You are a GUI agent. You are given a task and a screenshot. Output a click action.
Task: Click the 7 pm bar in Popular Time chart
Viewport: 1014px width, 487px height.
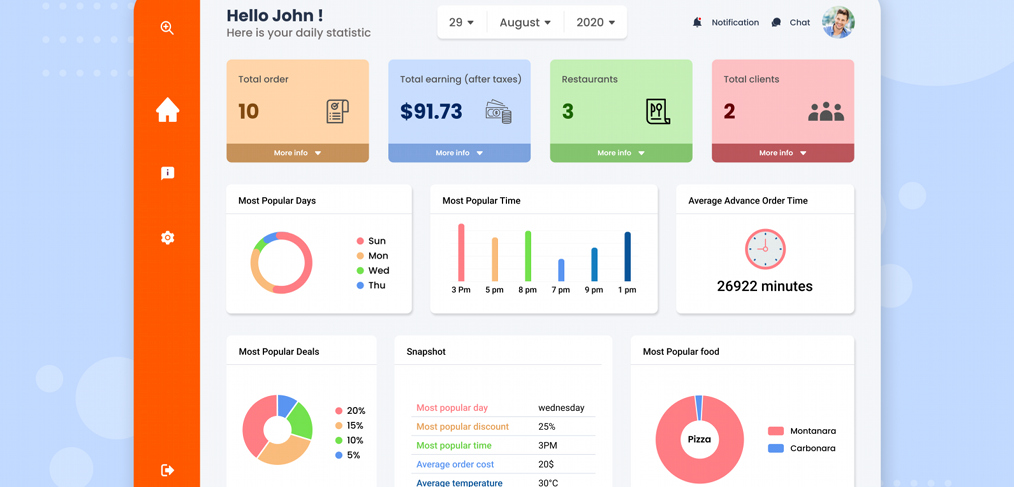coord(561,270)
